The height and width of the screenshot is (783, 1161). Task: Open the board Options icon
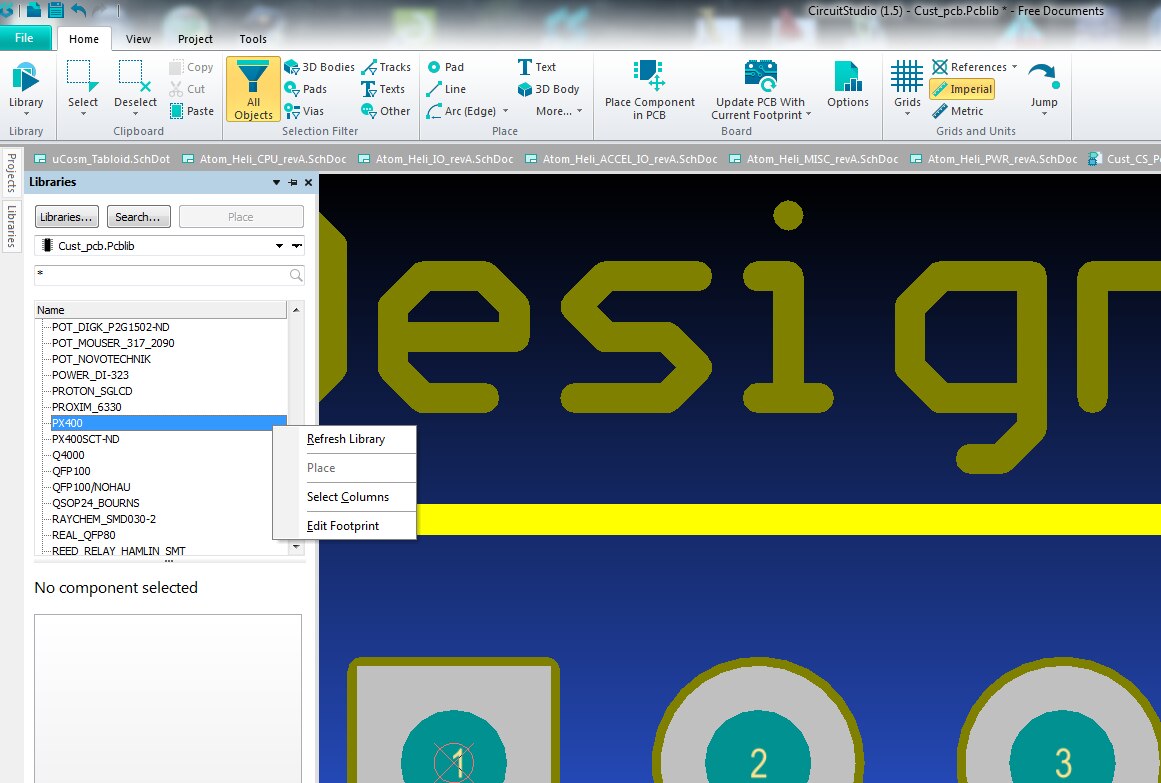point(847,76)
